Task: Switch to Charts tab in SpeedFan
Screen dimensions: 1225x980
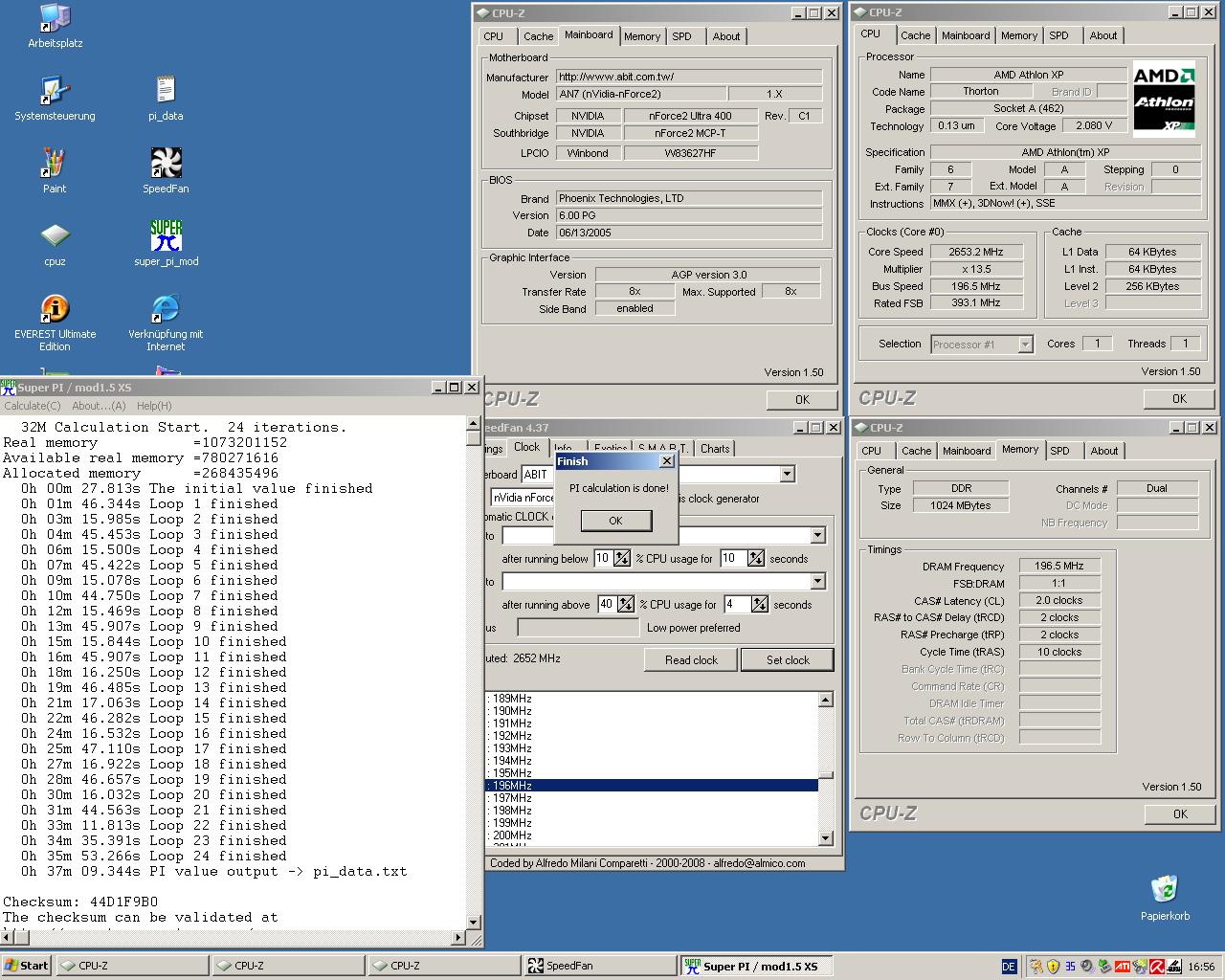Action: (715, 448)
